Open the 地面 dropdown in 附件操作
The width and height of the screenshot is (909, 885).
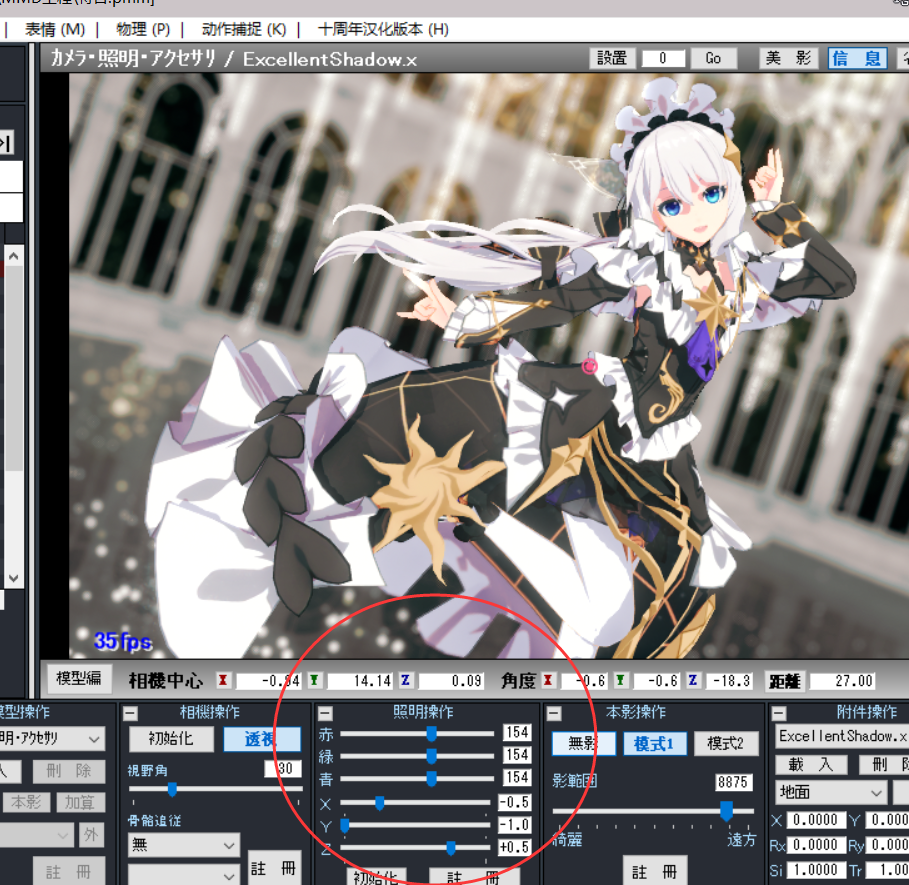pos(830,792)
